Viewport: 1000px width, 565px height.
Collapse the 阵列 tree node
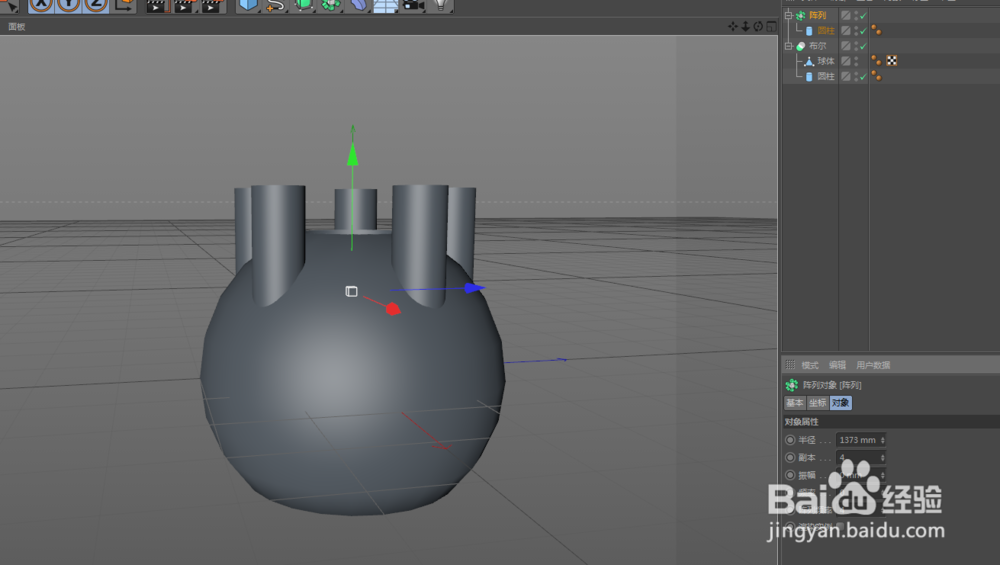(x=789, y=15)
